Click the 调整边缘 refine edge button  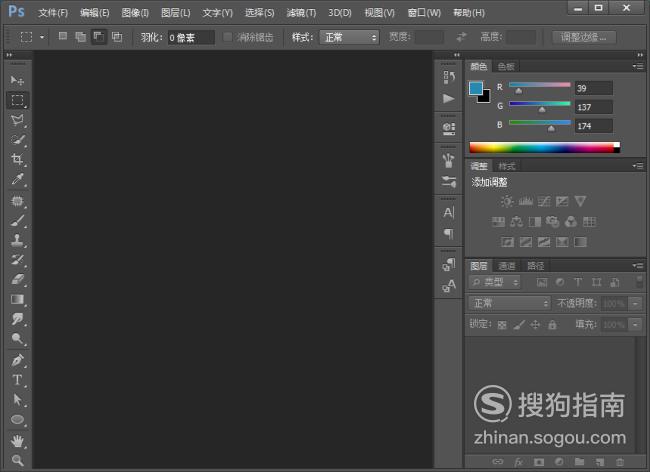(x=584, y=37)
